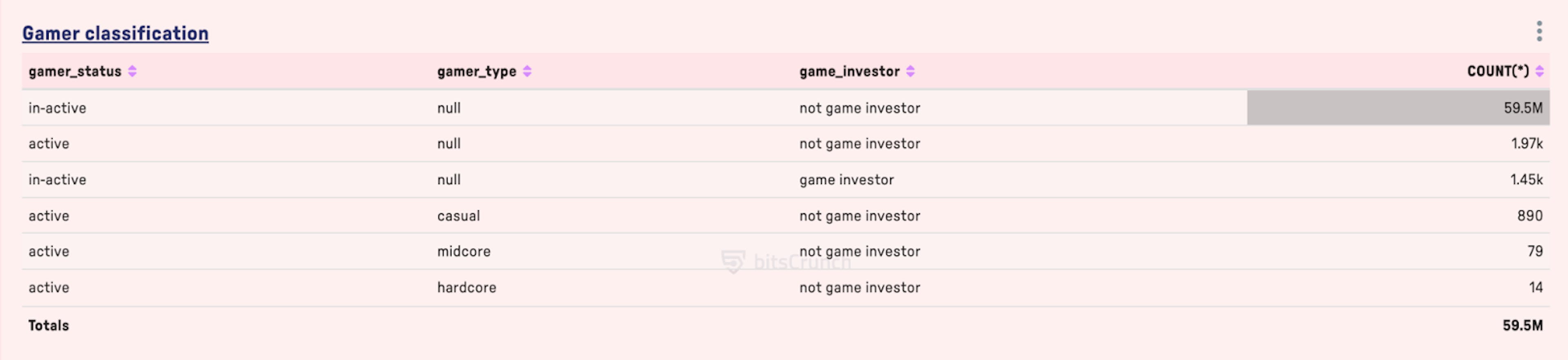This screenshot has width=1568, height=360.
Task: Click the midcore gamer type cell
Action: [x=463, y=252]
